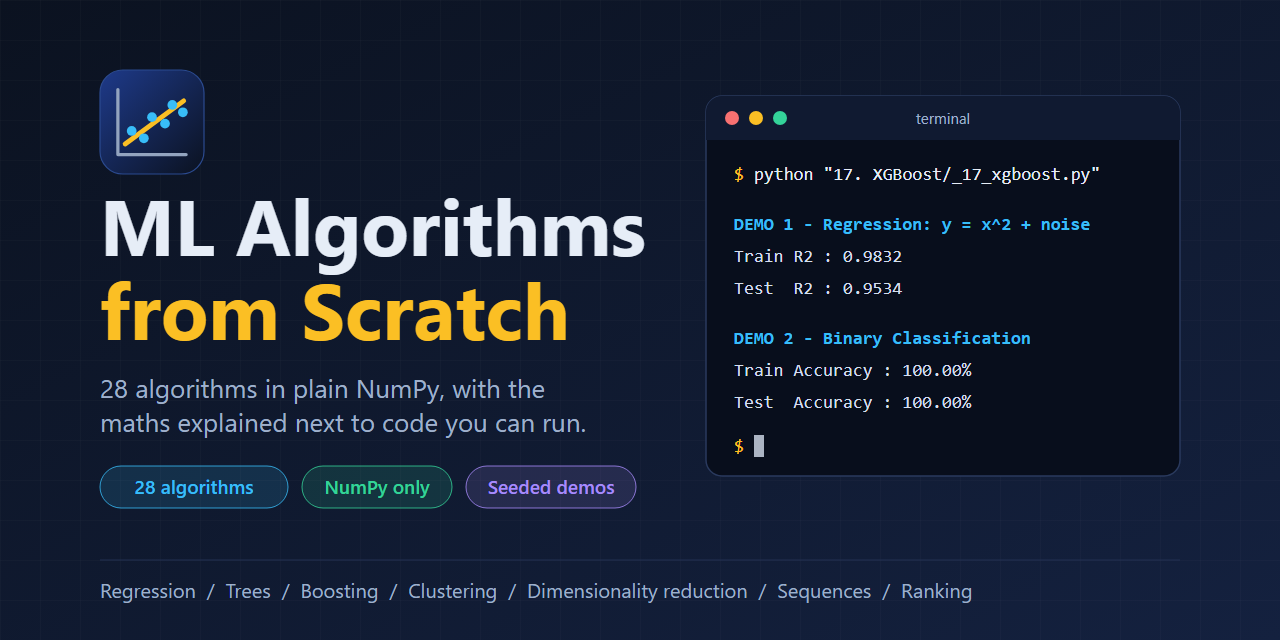Click the red terminal close dot
The image size is (1280, 640).
[732, 118]
